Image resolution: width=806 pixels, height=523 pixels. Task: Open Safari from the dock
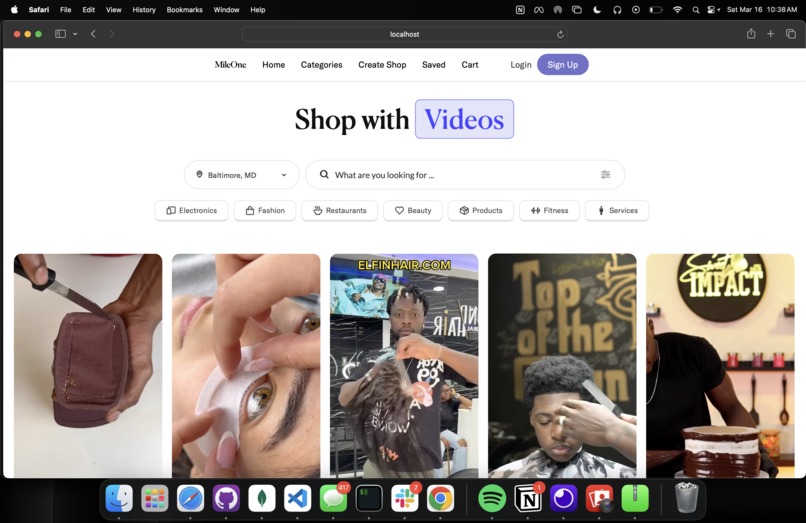pos(190,498)
